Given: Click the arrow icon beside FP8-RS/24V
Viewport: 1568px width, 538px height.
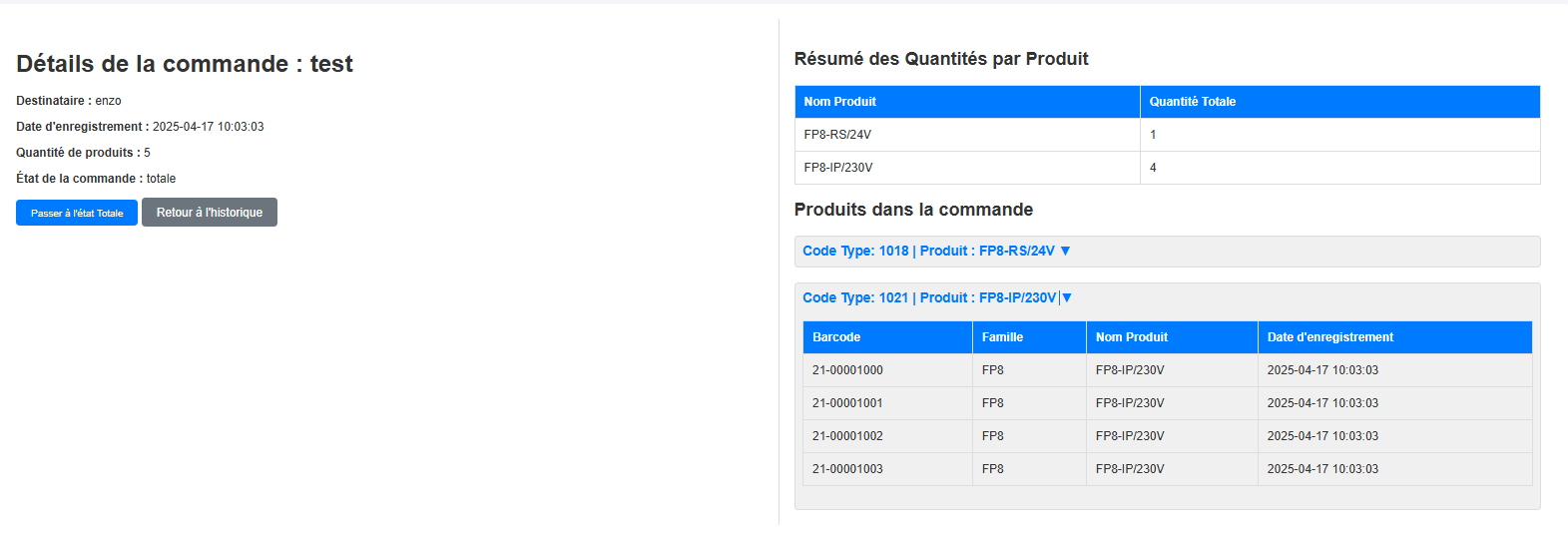Looking at the screenshot, I should pos(1065,252).
